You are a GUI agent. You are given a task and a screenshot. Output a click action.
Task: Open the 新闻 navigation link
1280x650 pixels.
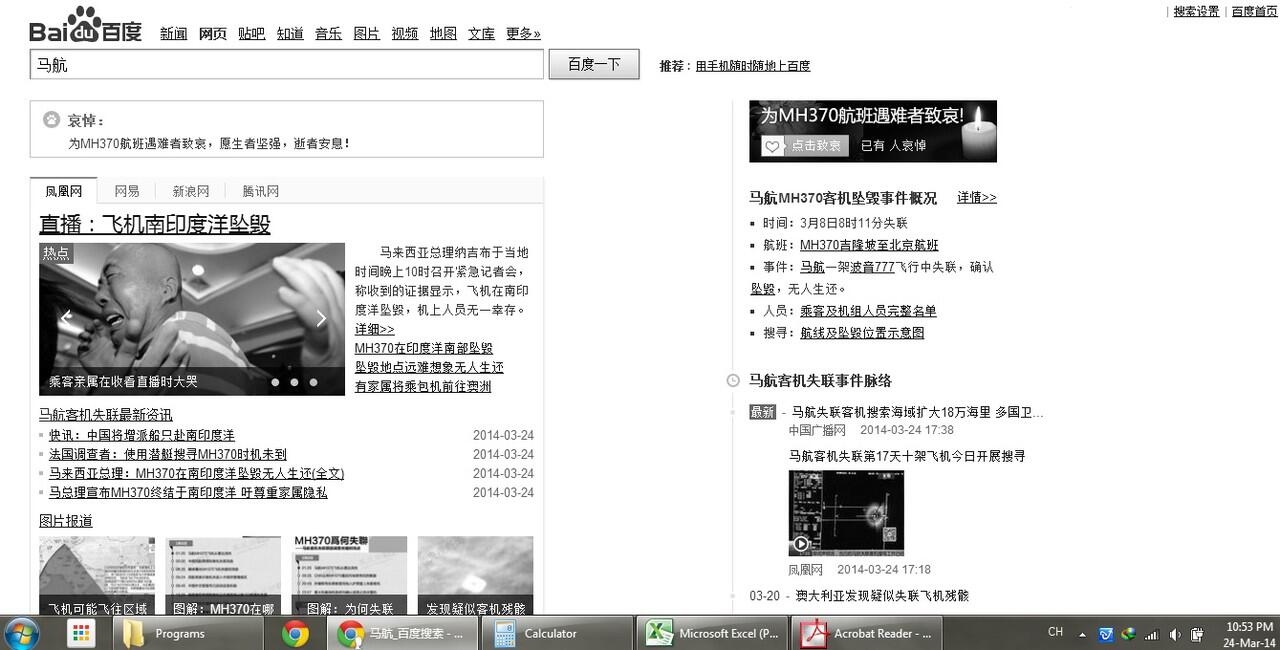click(x=174, y=34)
